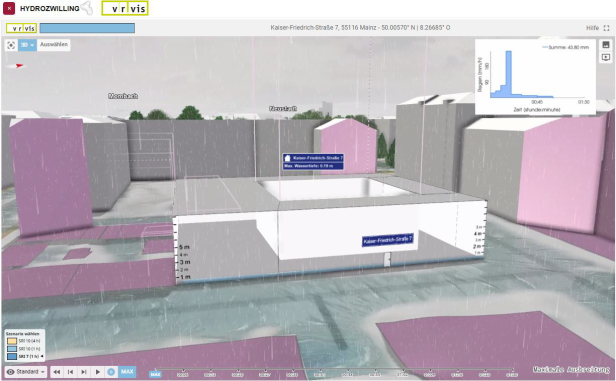Open the Standard visibility dropdown
Viewport: 616px width, 381px height.
pyautogui.click(x=26, y=372)
